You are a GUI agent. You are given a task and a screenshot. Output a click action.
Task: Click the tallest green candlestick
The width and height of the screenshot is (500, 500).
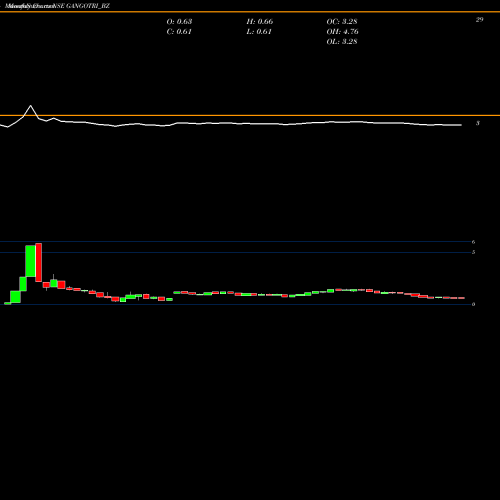pyautogui.click(x=31, y=261)
